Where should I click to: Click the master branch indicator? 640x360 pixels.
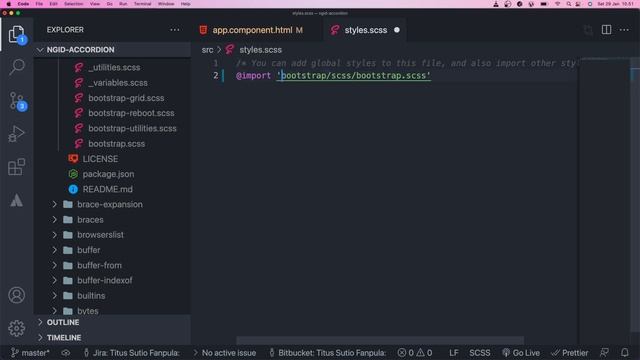point(30,353)
